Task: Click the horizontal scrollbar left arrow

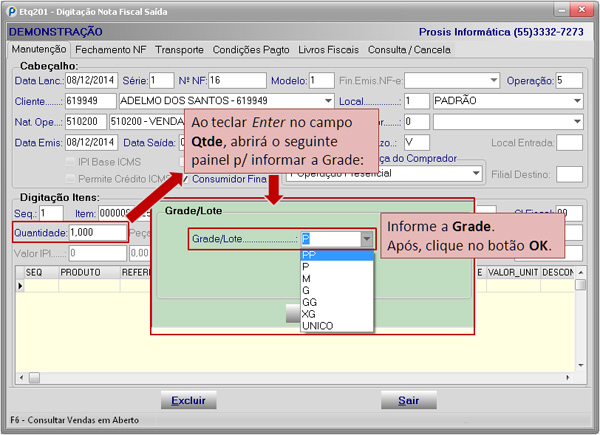Action: (x=21, y=378)
